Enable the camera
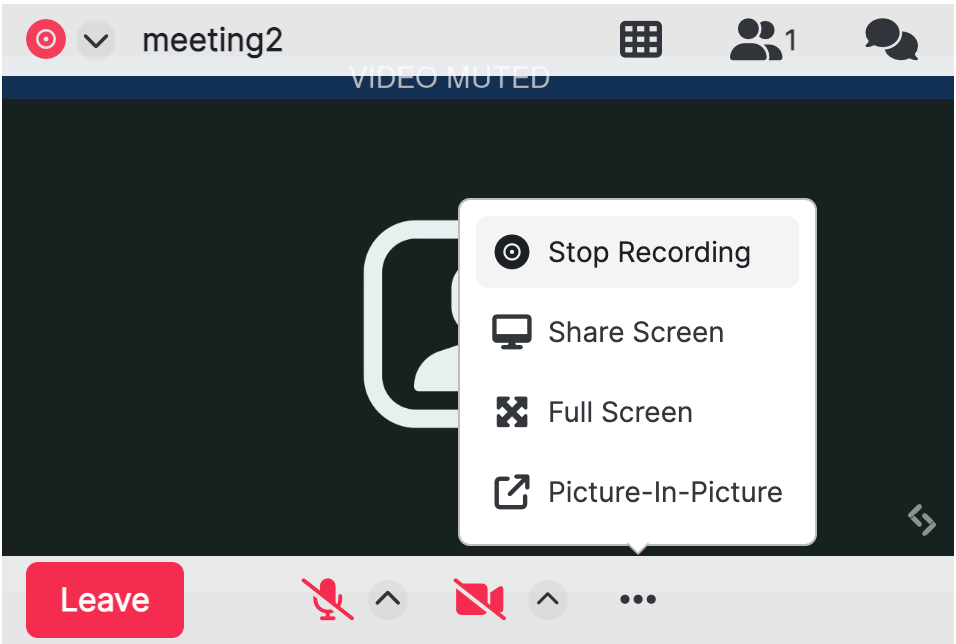This screenshot has height=644, width=956. tap(478, 599)
